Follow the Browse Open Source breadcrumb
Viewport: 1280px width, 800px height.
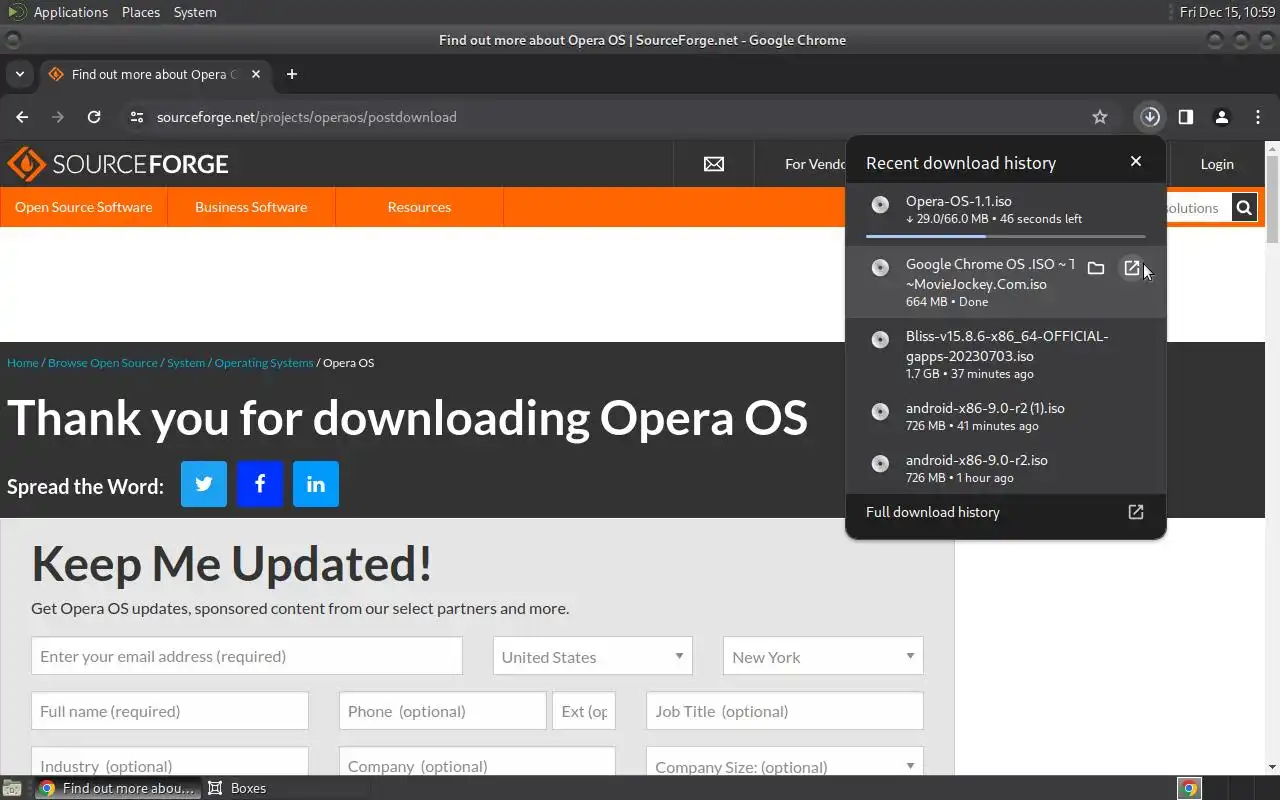coord(103,363)
